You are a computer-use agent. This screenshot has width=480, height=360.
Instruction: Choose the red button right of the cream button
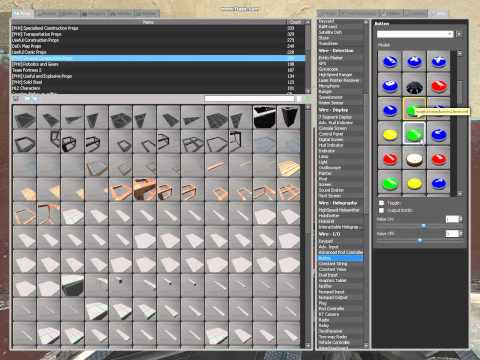coord(439,159)
